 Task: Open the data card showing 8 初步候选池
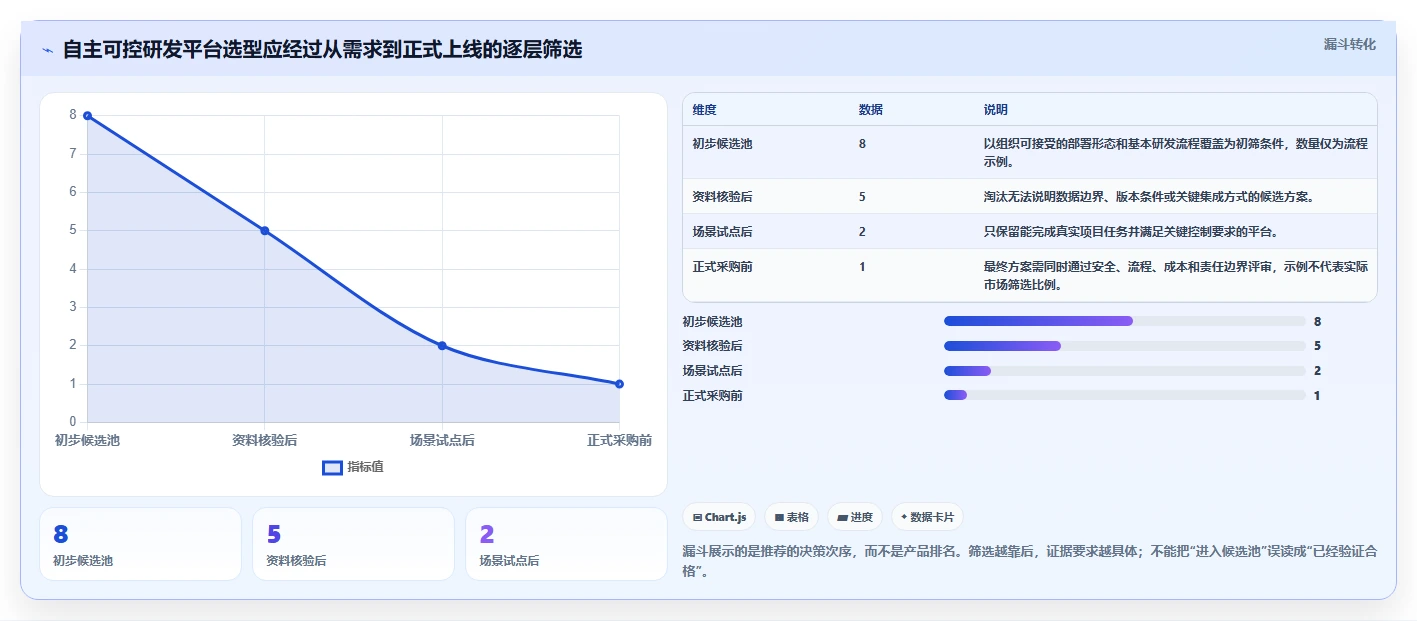point(141,544)
